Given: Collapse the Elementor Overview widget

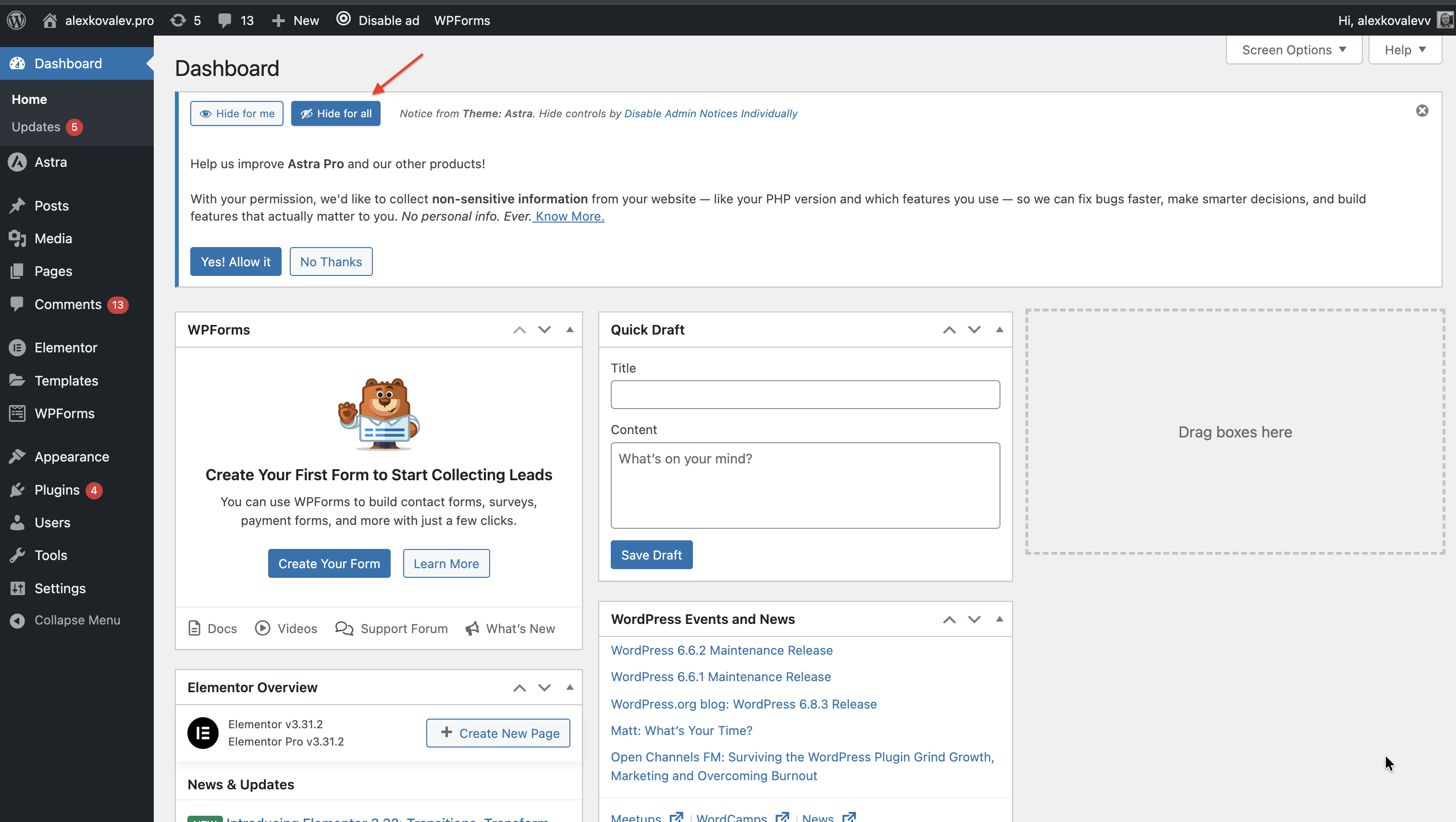Looking at the screenshot, I should pos(570,687).
